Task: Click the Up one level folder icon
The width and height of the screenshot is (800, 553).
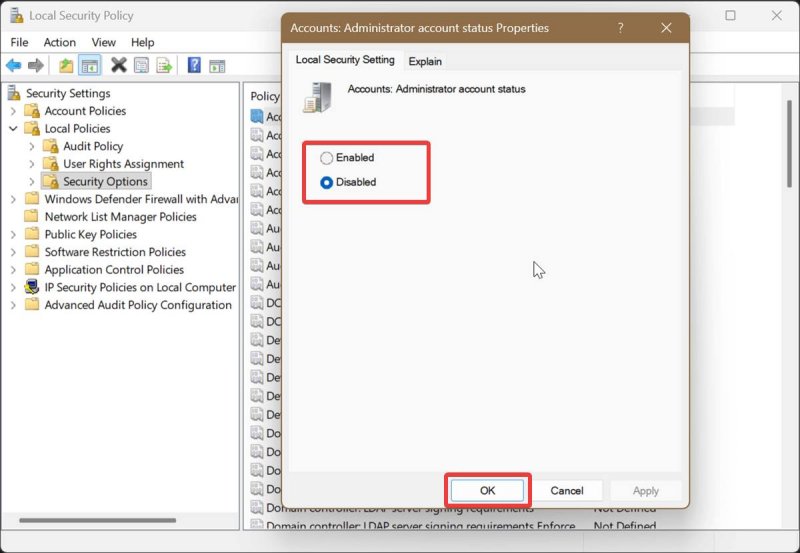Action: [x=66, y=65]
